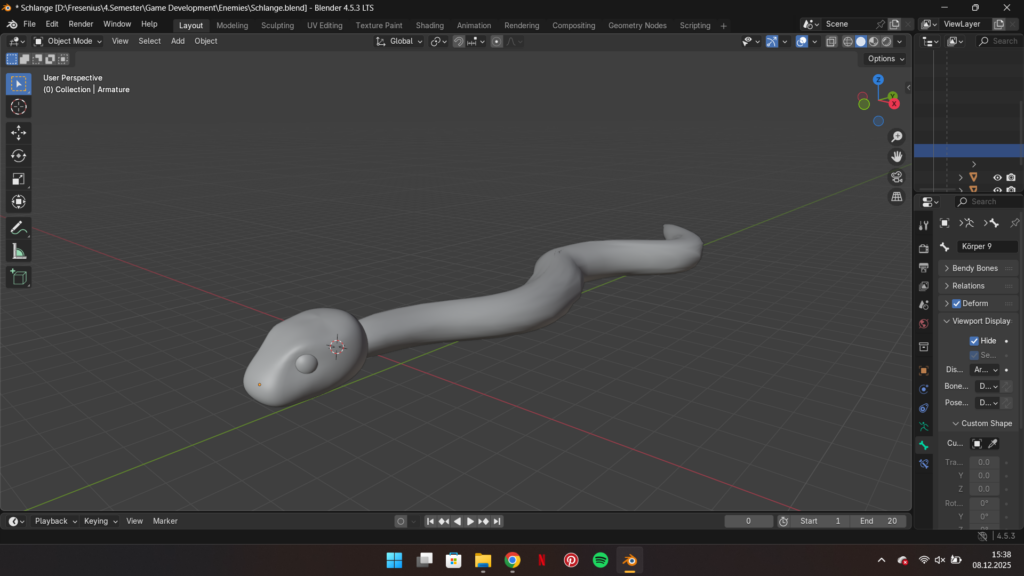Uncheck the Hide checkbox in Viewport Display
Image resolution: width=1024 pixels, height=576 pixels.
click(x=974, y=341)
